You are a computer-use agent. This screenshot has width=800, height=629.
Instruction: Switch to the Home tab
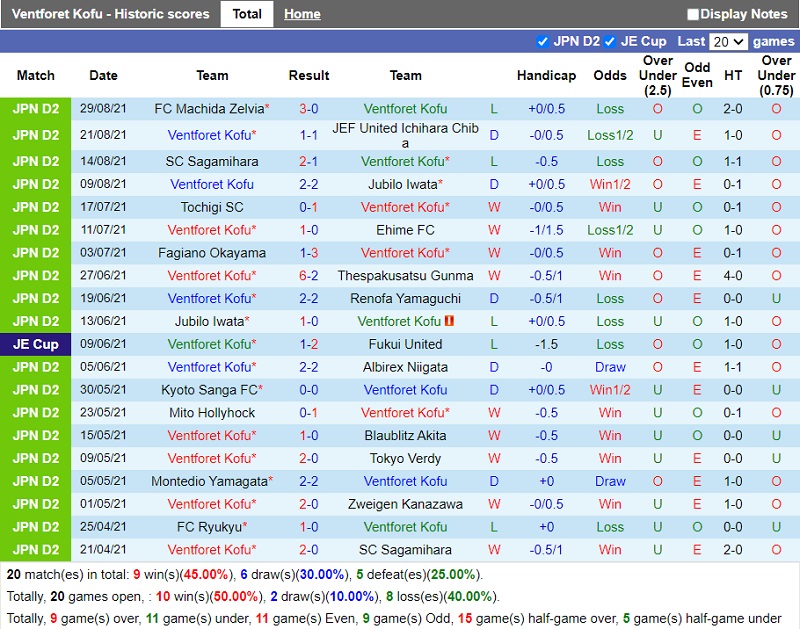(x=302, y=14)
